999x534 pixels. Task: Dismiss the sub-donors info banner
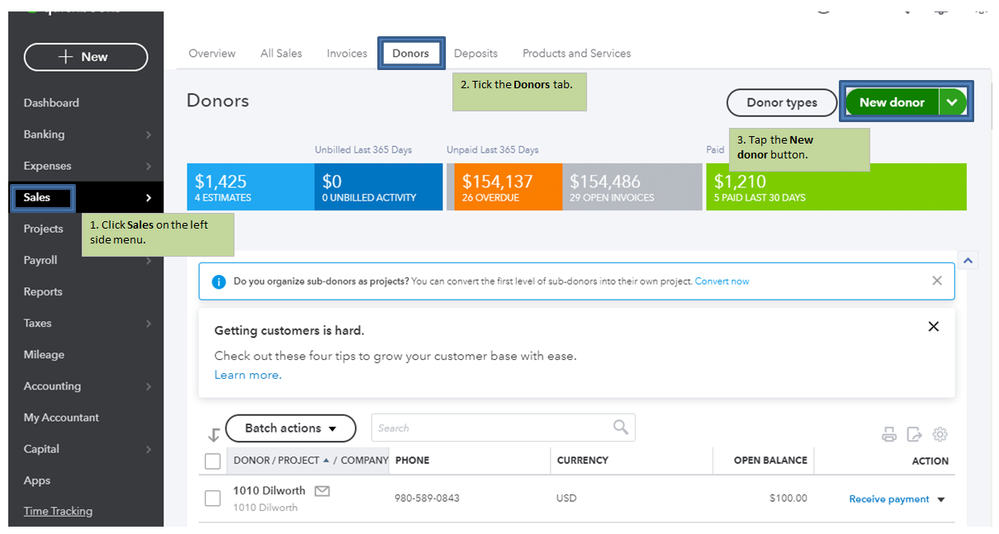937,281
